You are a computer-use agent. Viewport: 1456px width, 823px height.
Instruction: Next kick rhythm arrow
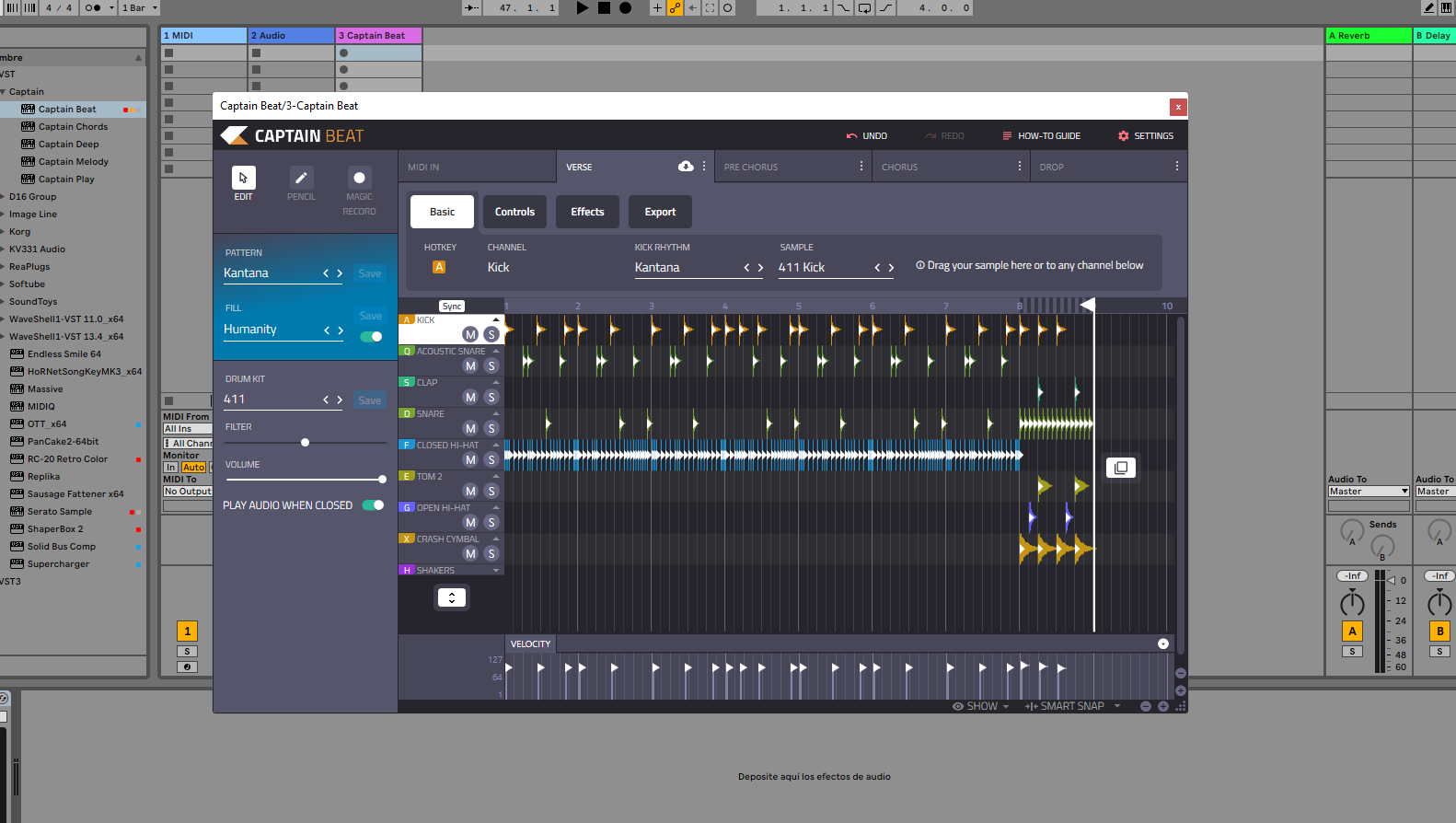(x=760, y=268)
